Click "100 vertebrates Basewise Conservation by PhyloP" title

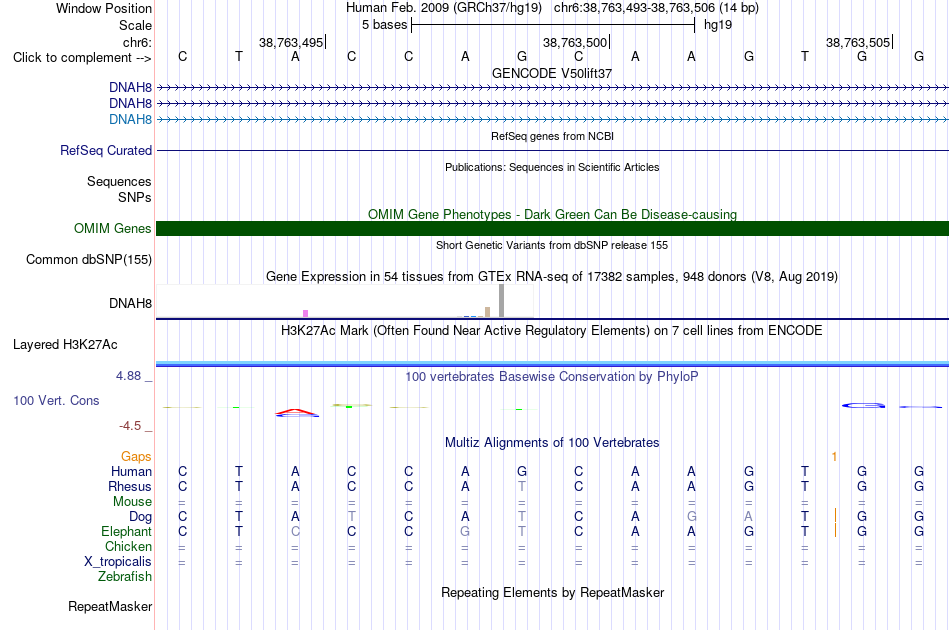(551, 376)
